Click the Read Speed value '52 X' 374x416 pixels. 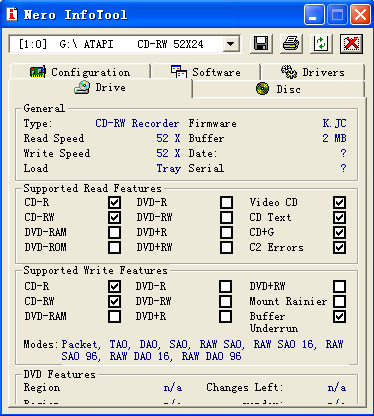pyautogui.click(x=168, y=138)
